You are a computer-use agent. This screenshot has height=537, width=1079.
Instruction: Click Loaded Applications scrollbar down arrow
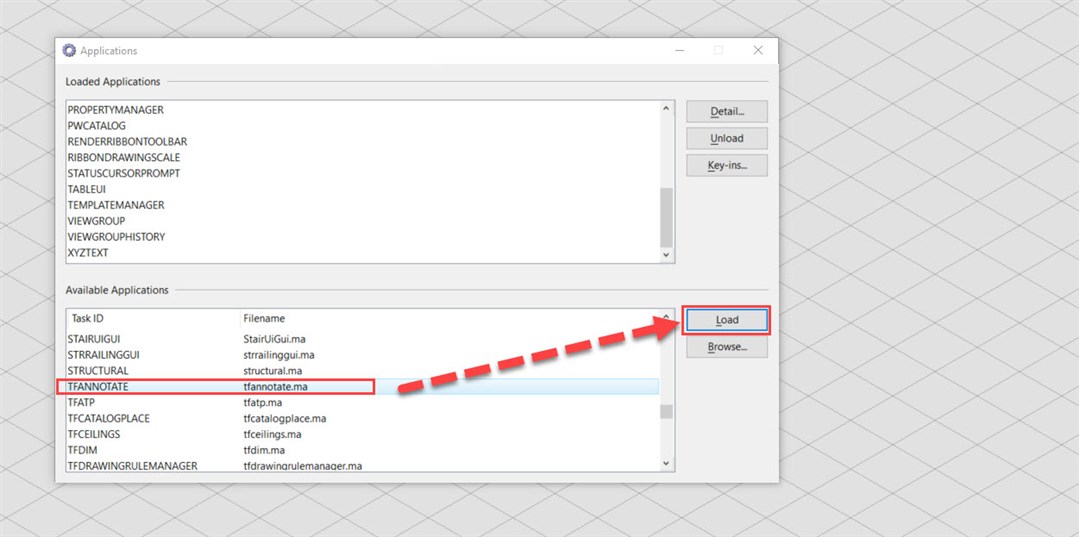(666, 255)
